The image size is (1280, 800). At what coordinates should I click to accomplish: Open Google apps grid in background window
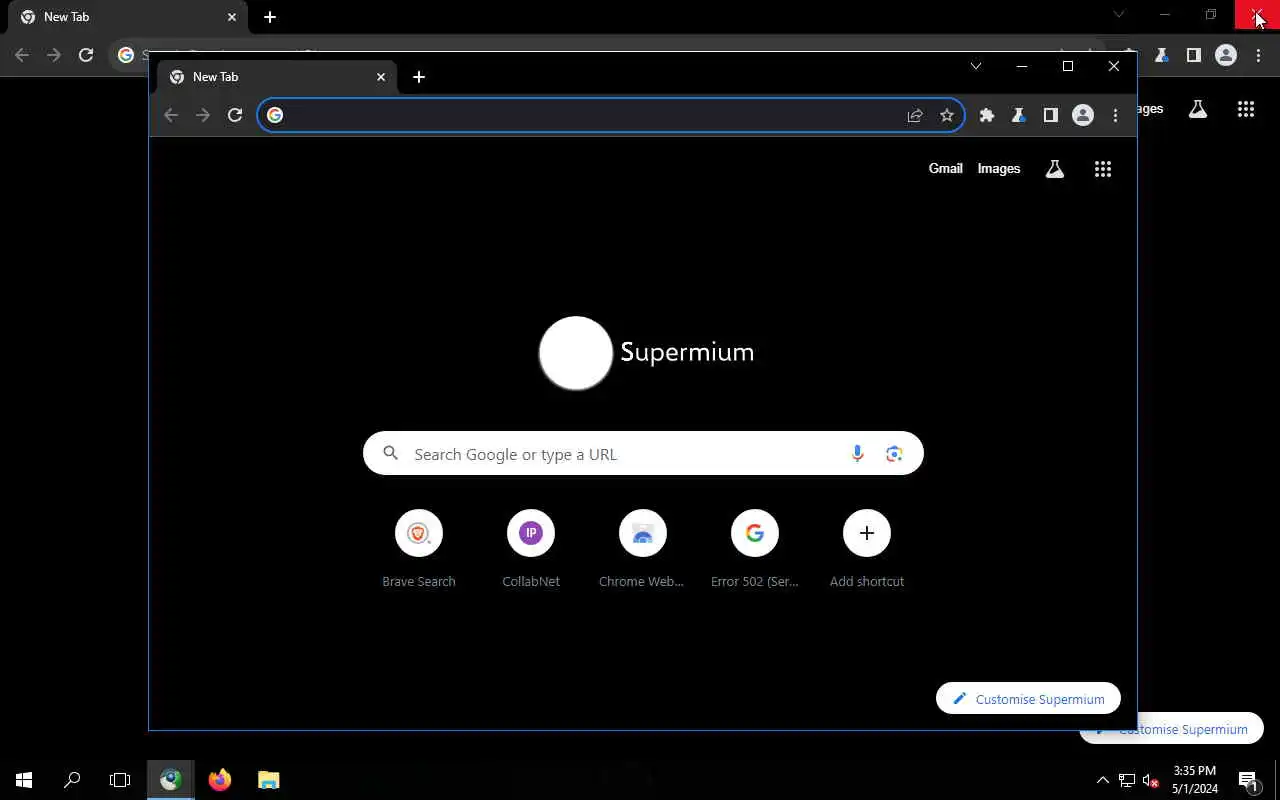(x=1246, y=109)
